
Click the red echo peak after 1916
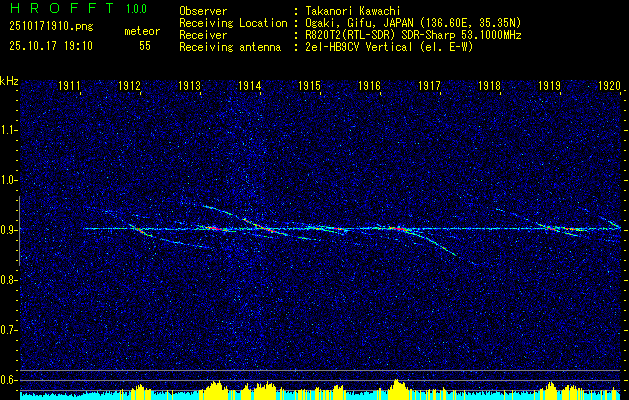point(398,229)
